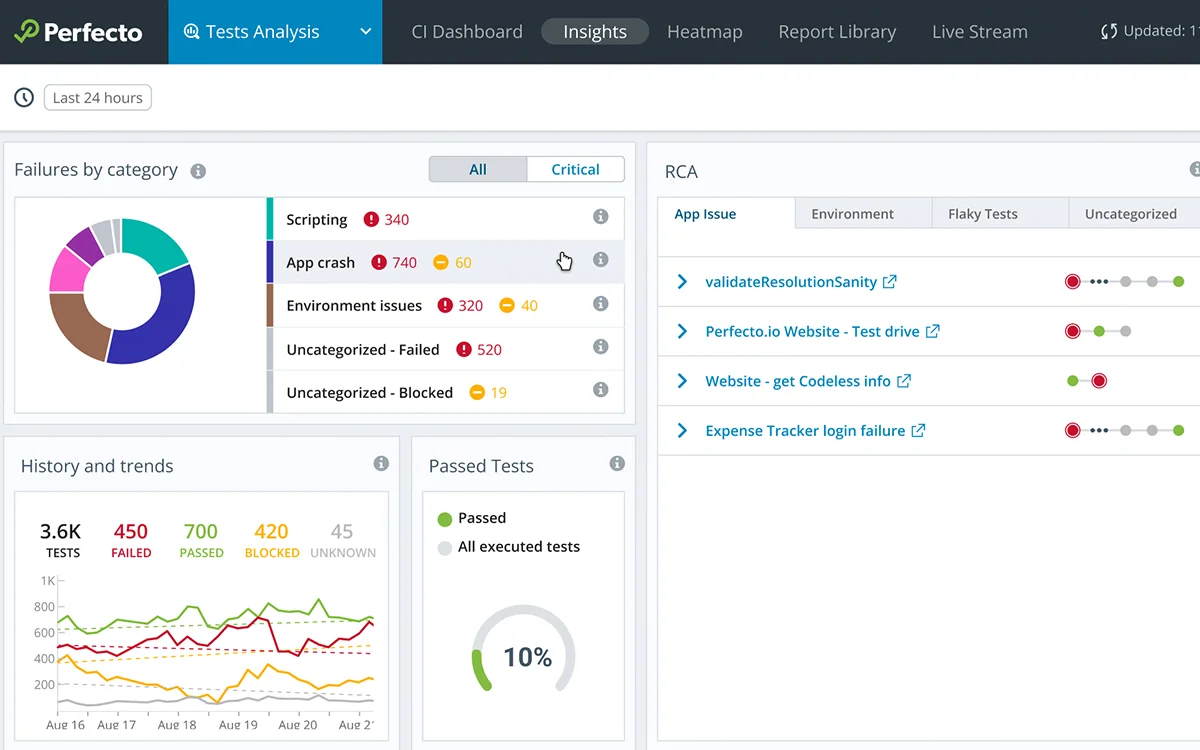The width and height of the screenshot is (1200, 750).
Task: Expand the validateResolutionSanity row
Action: 682,282
